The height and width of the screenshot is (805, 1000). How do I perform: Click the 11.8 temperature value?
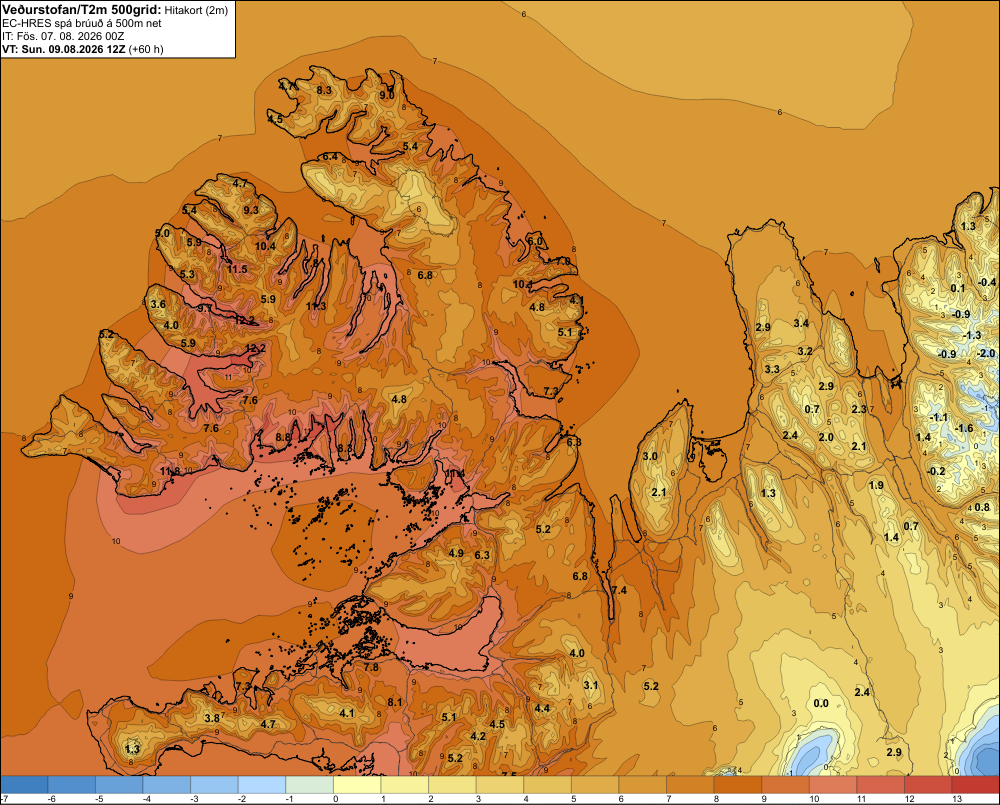[170, 471]
